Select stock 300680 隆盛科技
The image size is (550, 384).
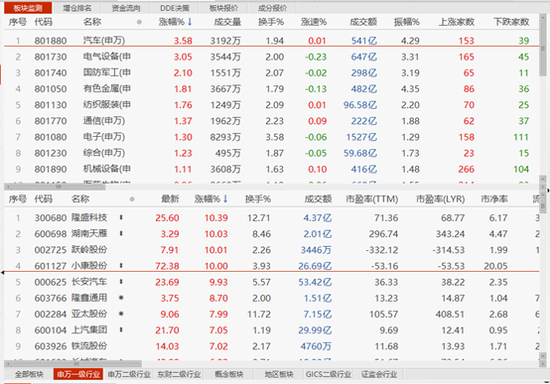(271, 218)
